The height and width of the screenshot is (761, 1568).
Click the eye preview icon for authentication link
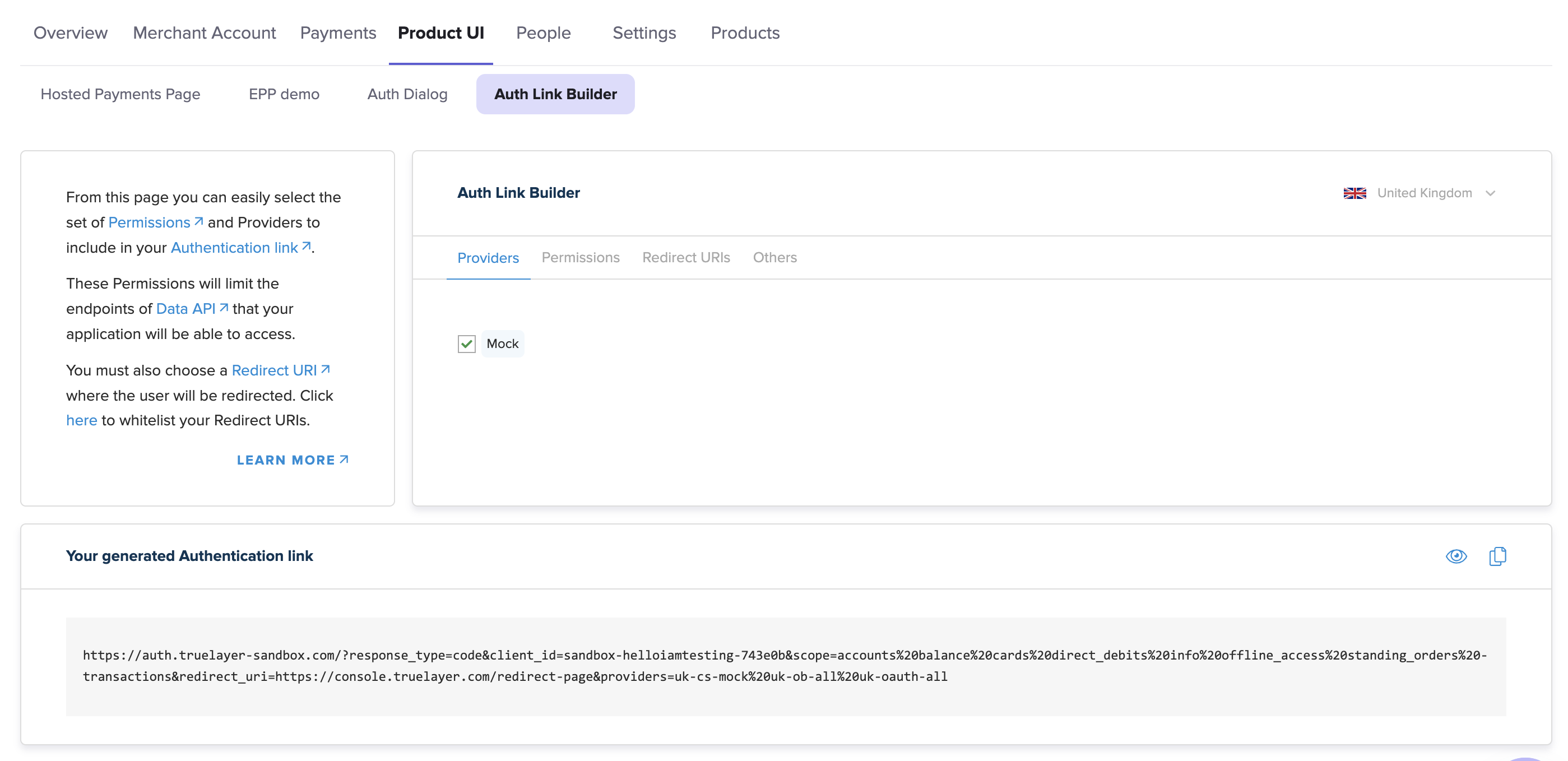pos(1457,556)
